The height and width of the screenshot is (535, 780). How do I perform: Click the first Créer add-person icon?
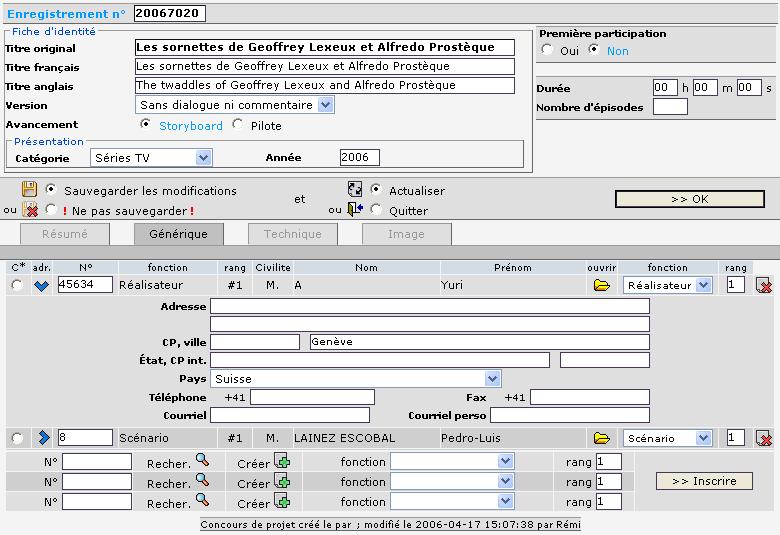pos(282,461)
